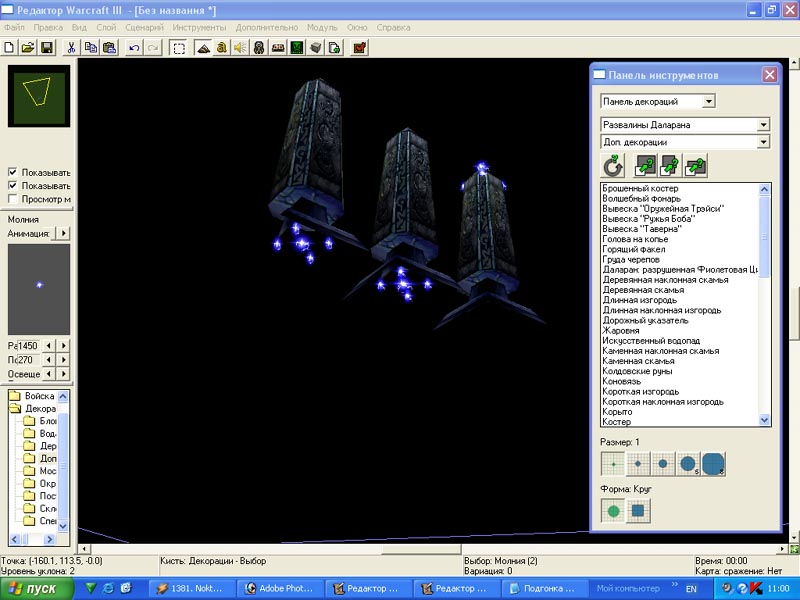Select the largest brush size icon
Viewport: 800px width, 600px height.
713,464
